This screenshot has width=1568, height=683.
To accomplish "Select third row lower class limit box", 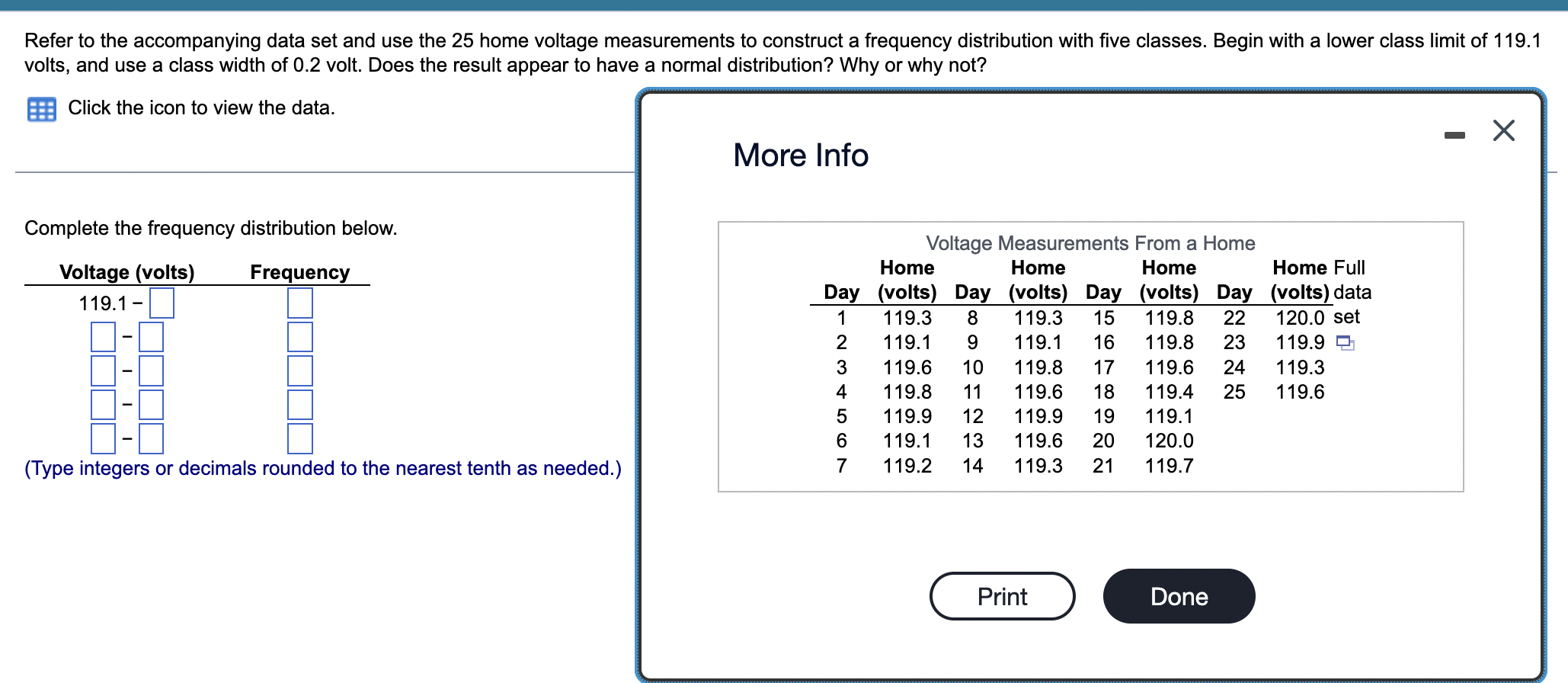I will [103, 370].
